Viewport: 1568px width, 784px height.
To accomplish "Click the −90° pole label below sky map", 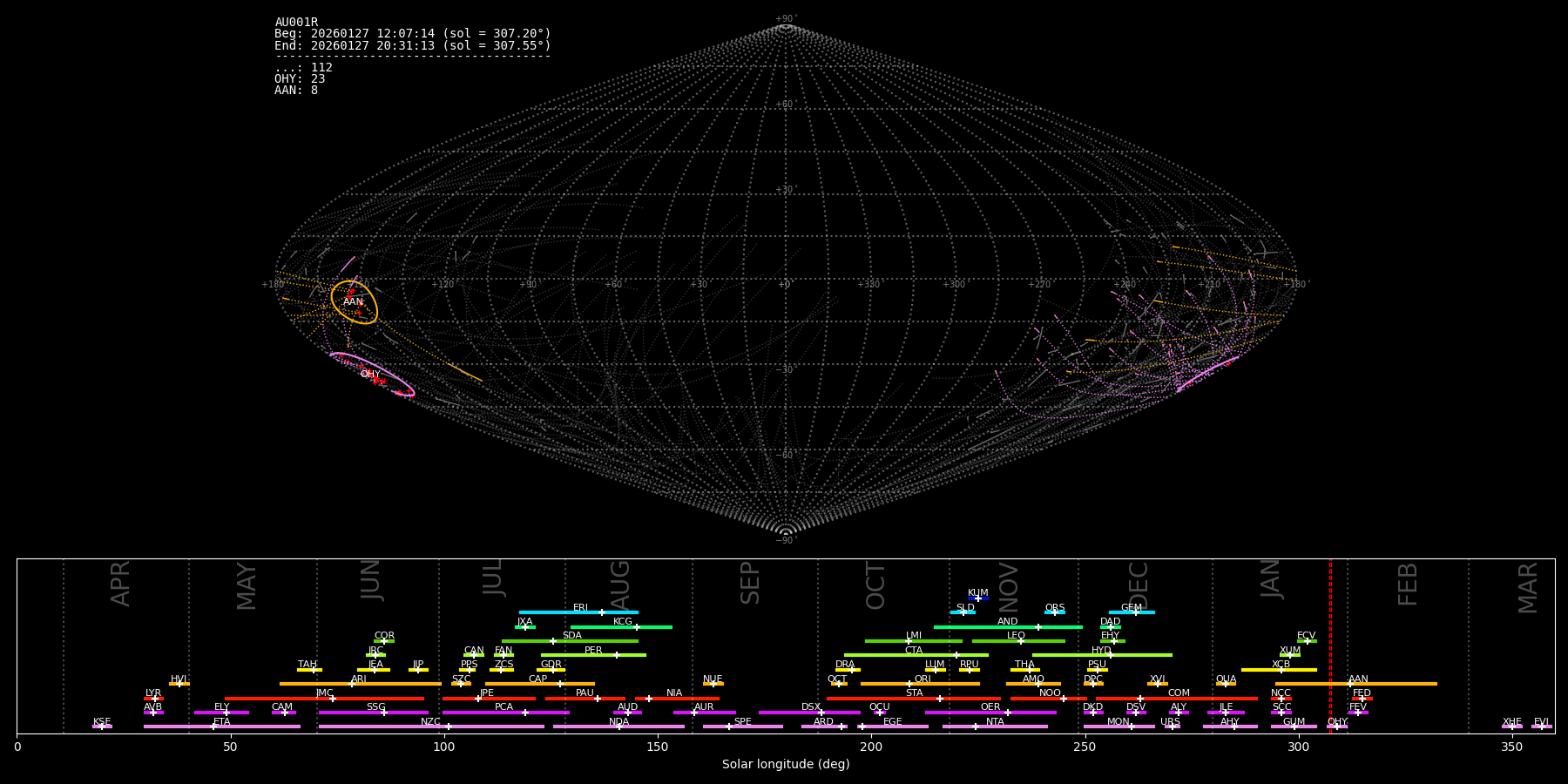I will pos(786,541).
